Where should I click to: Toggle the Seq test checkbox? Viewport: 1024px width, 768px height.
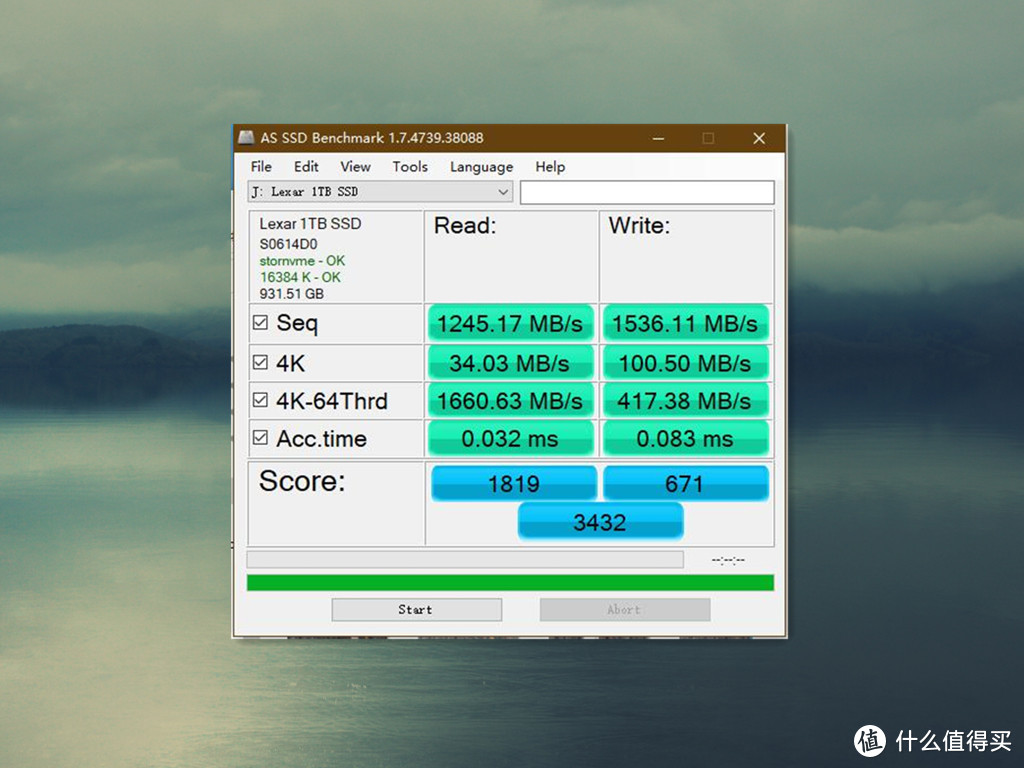click(x=260, y=323)
